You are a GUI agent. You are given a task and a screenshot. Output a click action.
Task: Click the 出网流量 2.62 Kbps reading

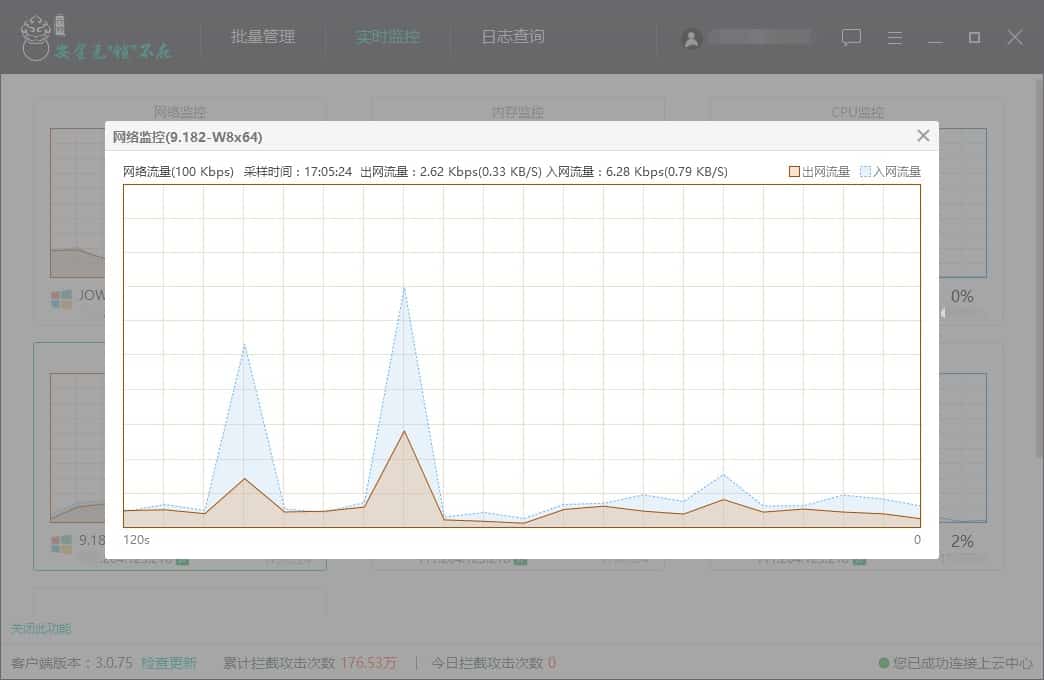451,172
